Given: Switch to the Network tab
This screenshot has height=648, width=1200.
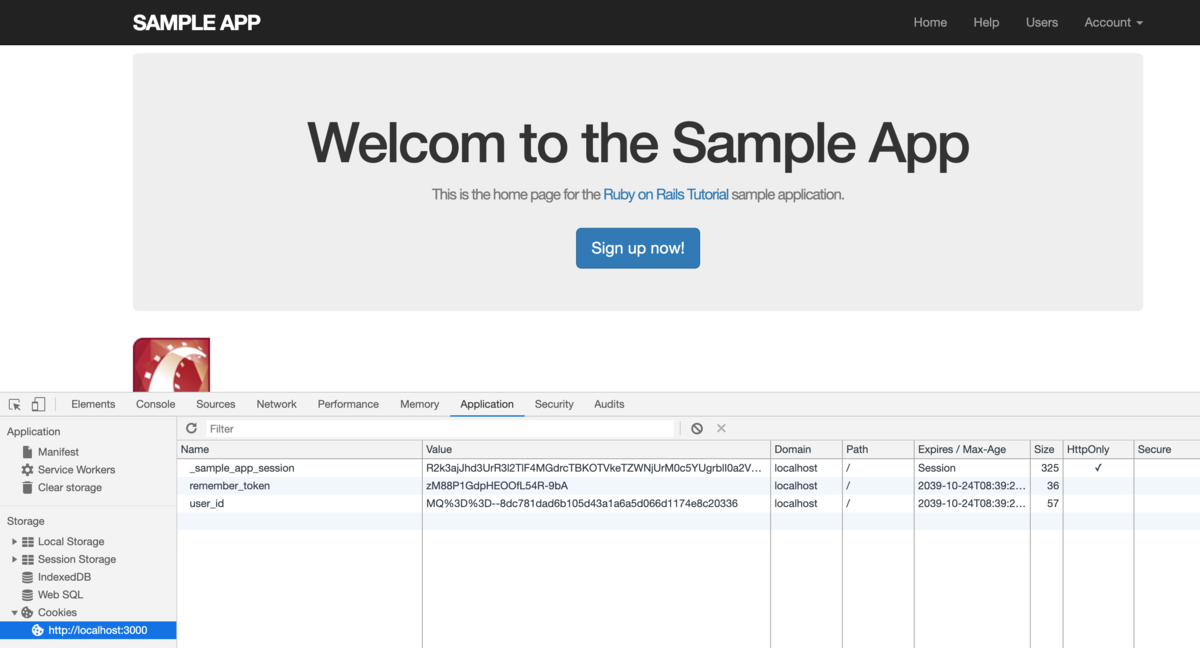Looking at the screenshot, I should pos(276,404).
